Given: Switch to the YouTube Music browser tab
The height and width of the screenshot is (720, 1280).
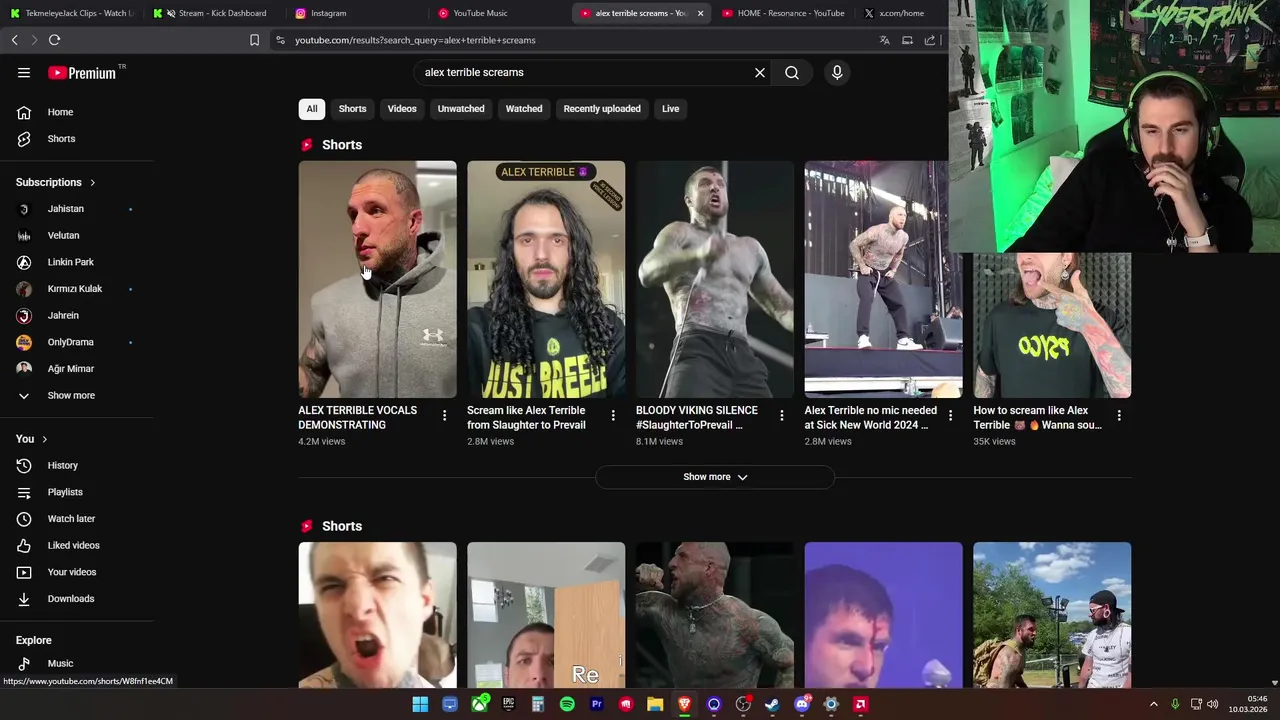Looking at the screenshot, I should [x=498, y=13].
